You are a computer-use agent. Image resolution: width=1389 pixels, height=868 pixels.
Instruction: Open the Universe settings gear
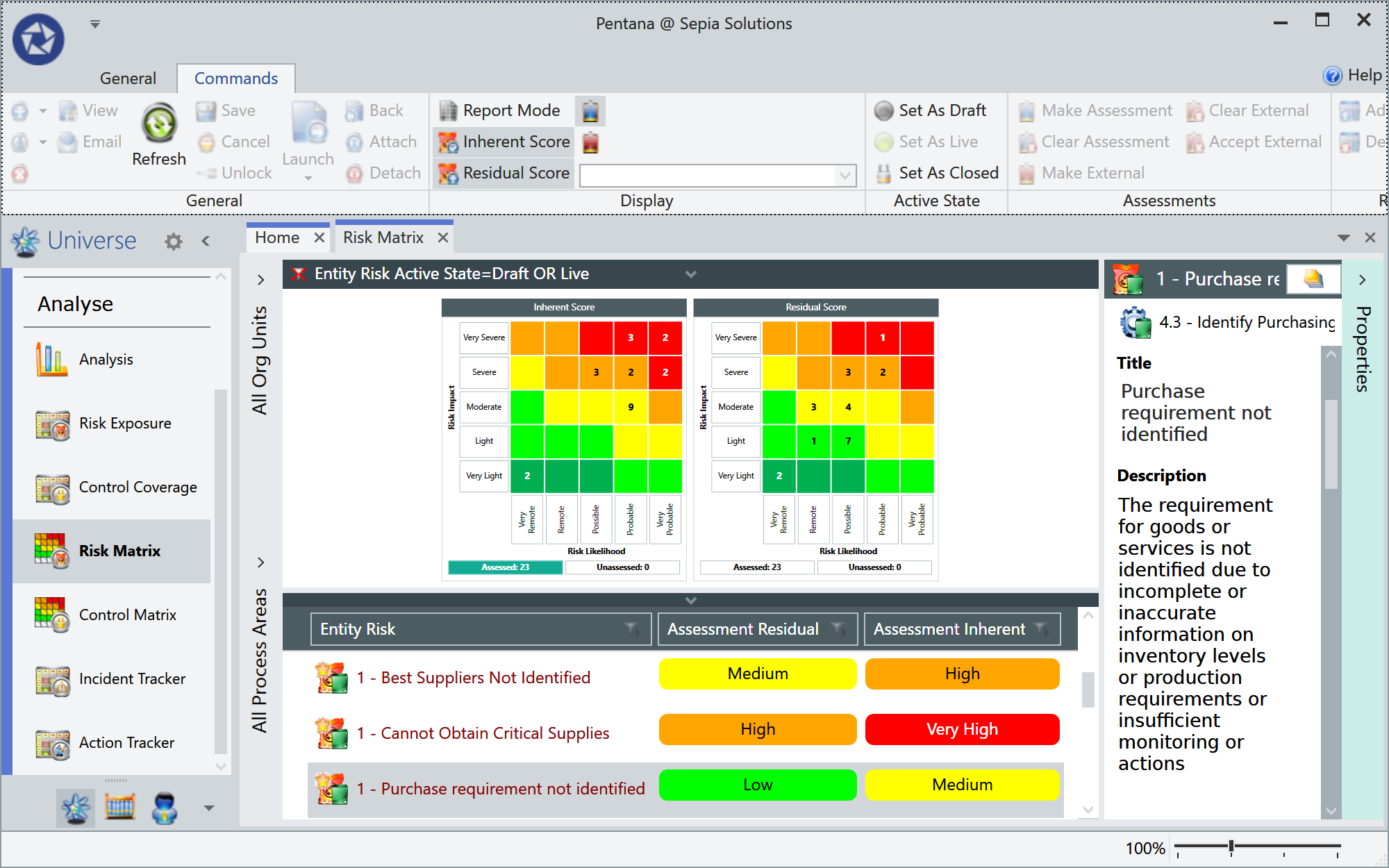[173, 241]
